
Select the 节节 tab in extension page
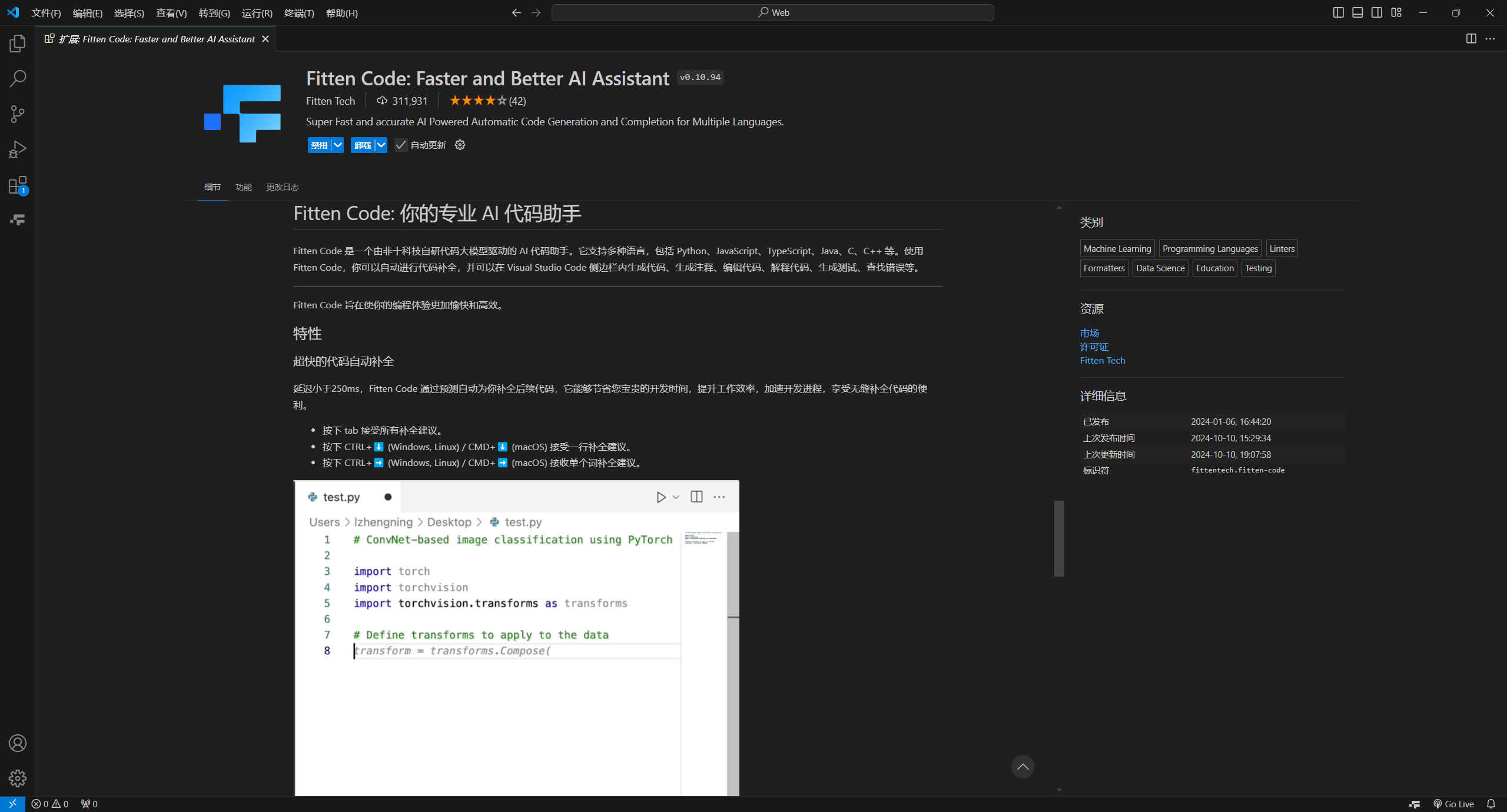coord(213,186)
